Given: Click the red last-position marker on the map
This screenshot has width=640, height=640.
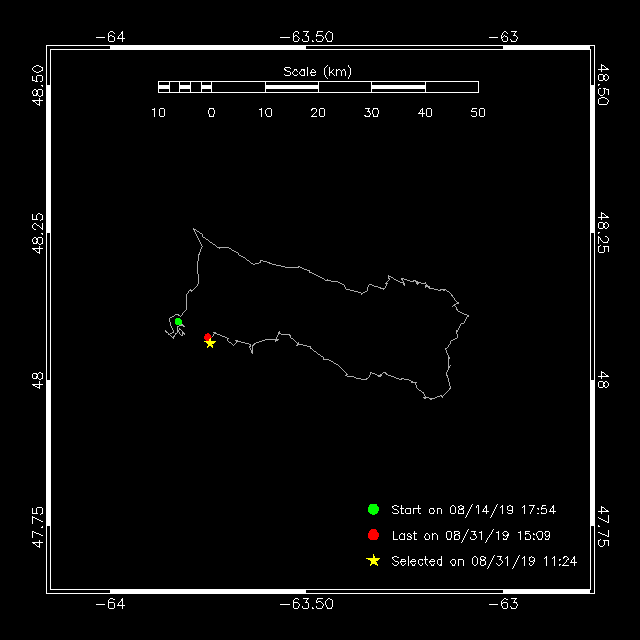Looking at the screenshot, I should [207, 337].
